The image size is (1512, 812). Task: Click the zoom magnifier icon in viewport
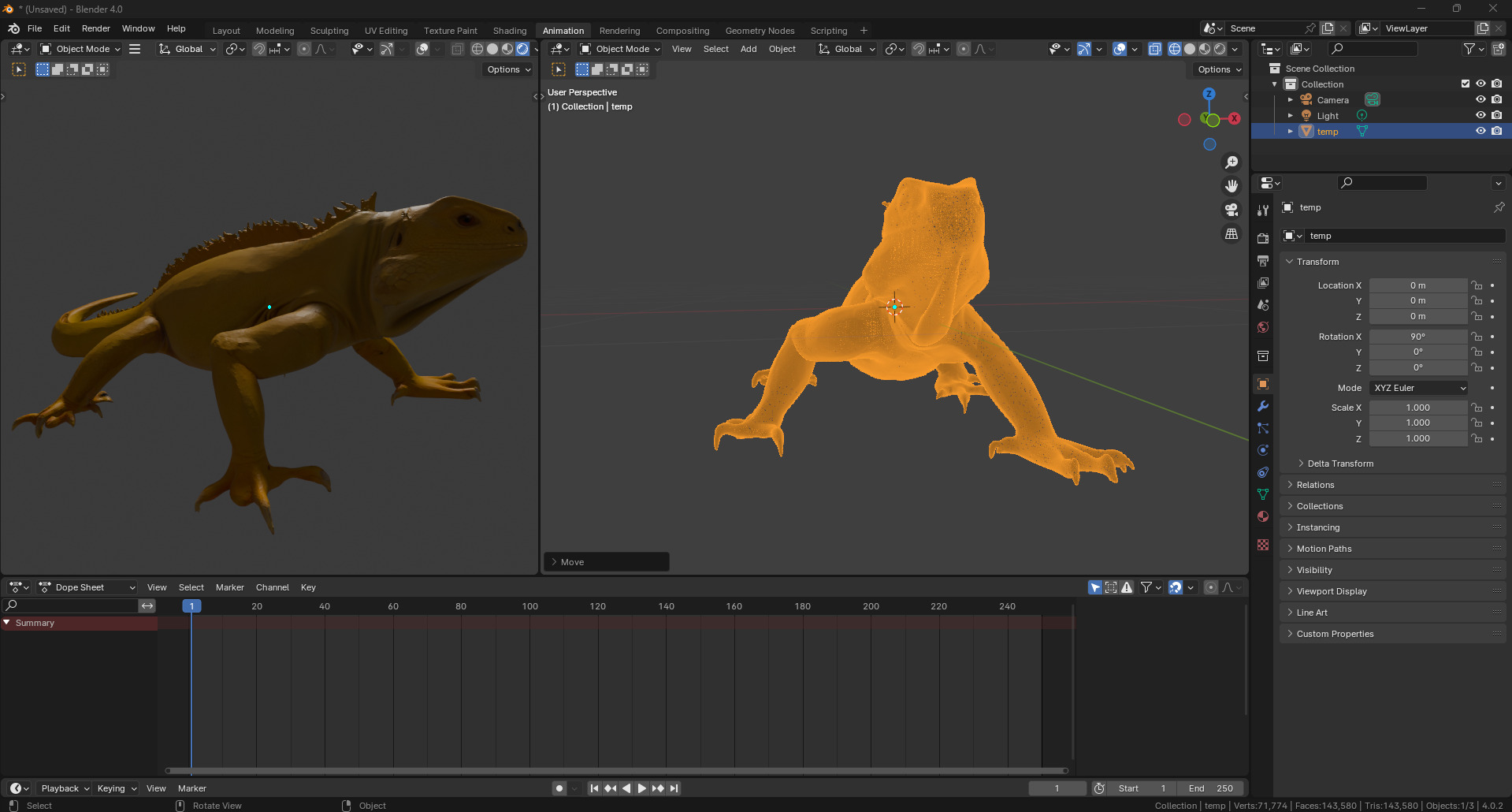tap(1231, 162)
